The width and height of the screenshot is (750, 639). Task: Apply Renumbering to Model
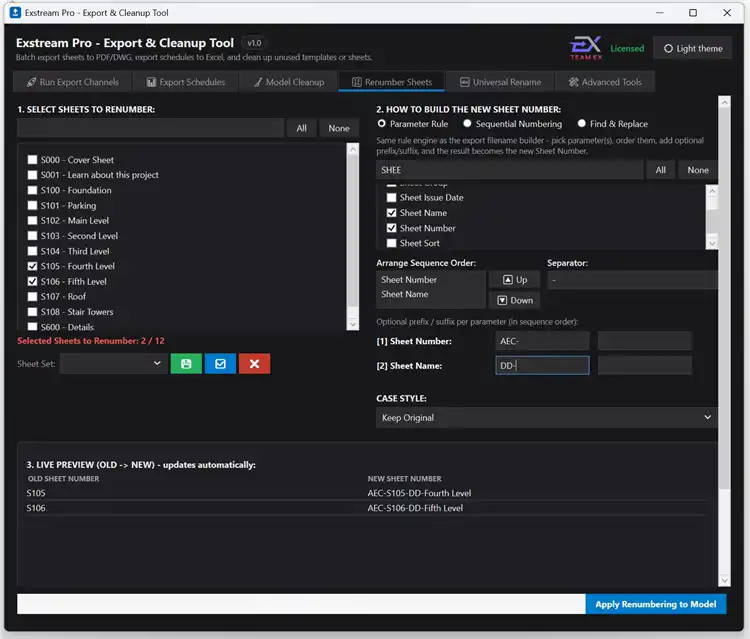click(656, 604)
